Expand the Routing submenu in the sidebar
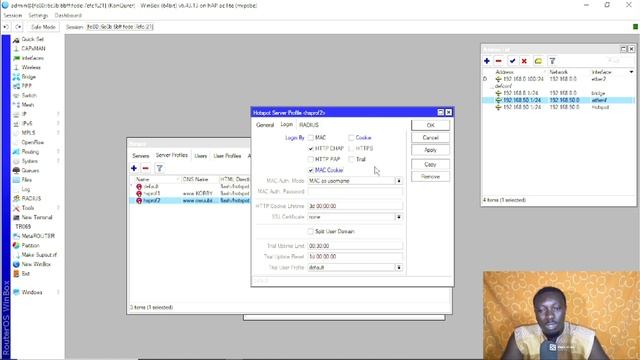The image size is (640, 360). coord(58,152)
